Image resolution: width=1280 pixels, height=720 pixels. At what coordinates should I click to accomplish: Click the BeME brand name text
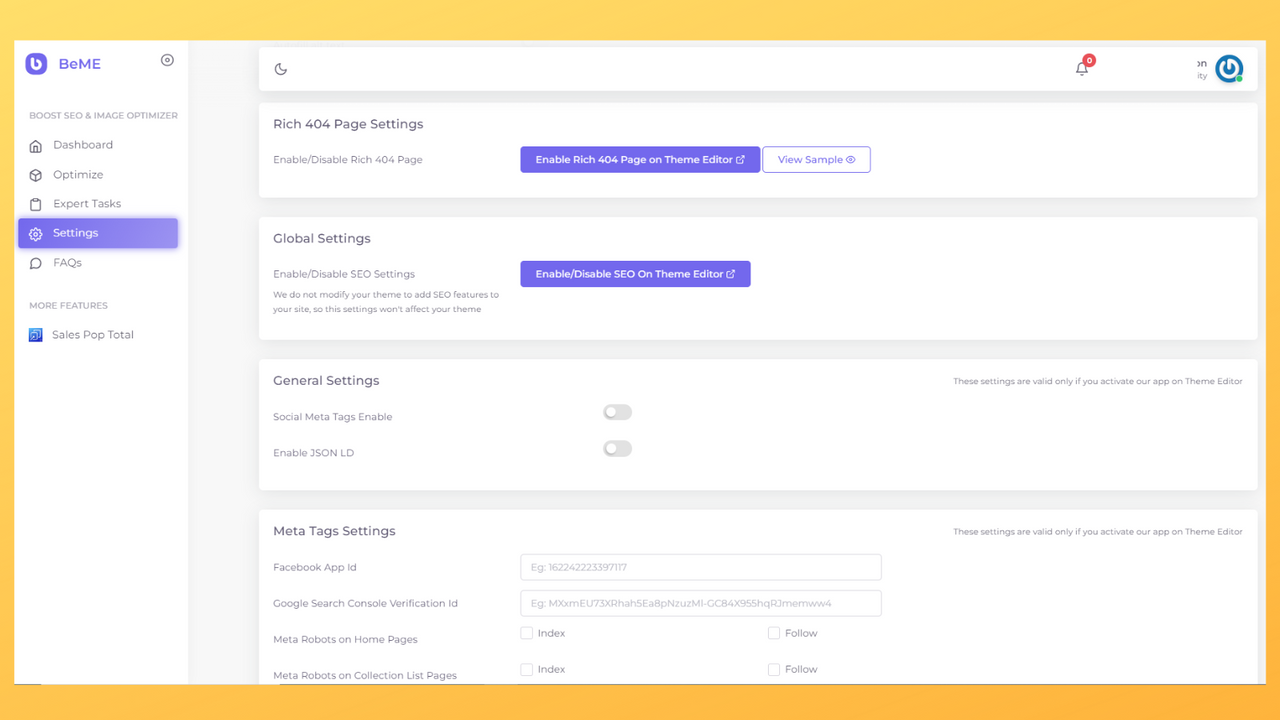tap(79, 64)
